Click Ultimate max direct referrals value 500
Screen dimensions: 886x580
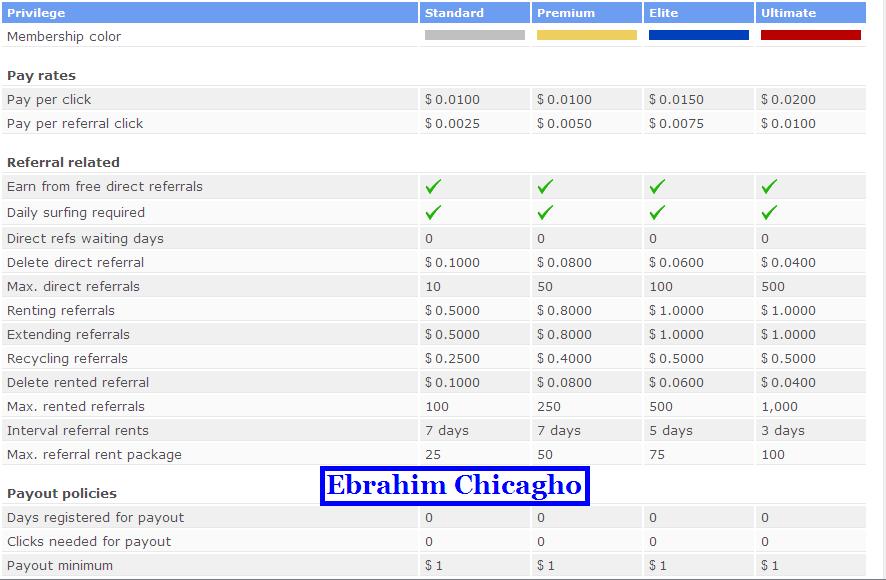point(772,287)
